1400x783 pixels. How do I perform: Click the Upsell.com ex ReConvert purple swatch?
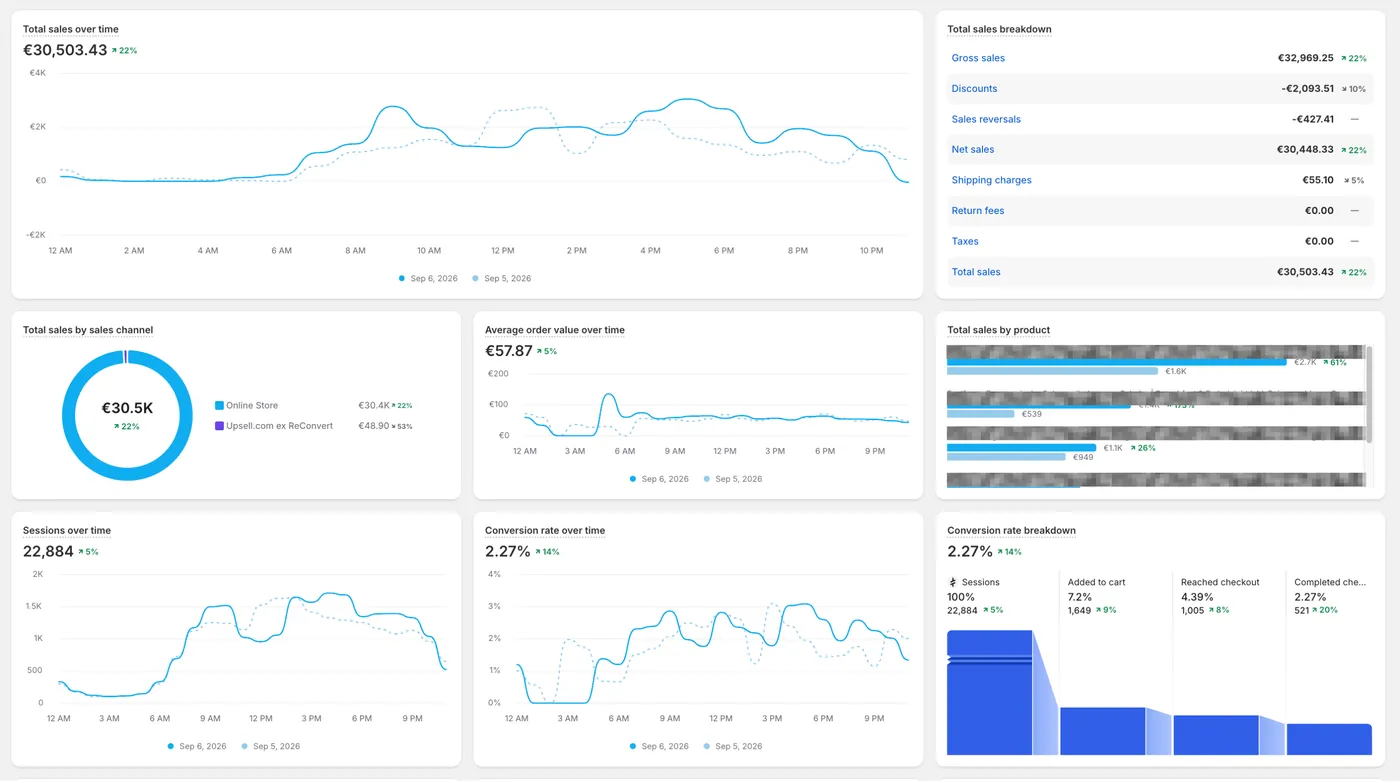(219, 425)
